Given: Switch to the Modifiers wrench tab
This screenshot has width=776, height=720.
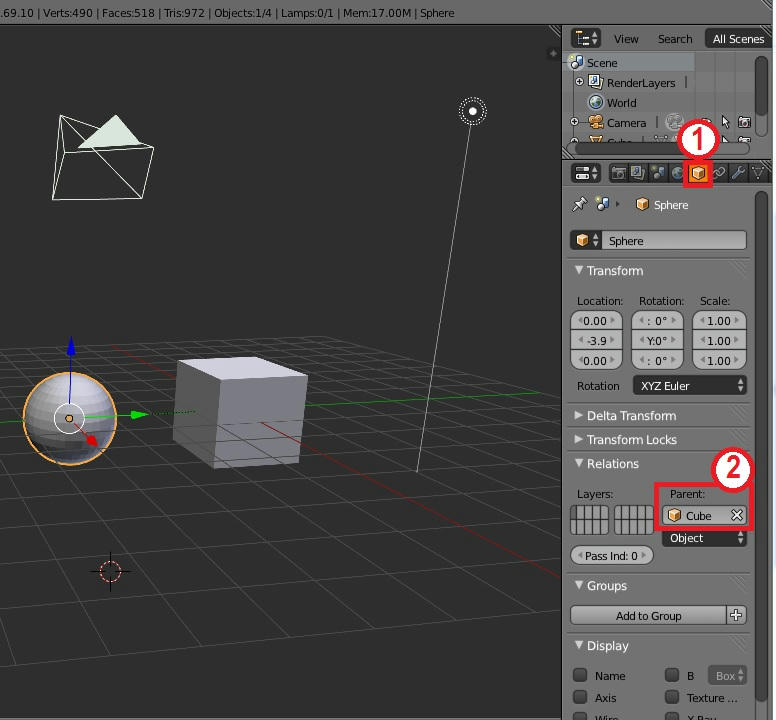Looking at the screenshot, I should 738,173.
